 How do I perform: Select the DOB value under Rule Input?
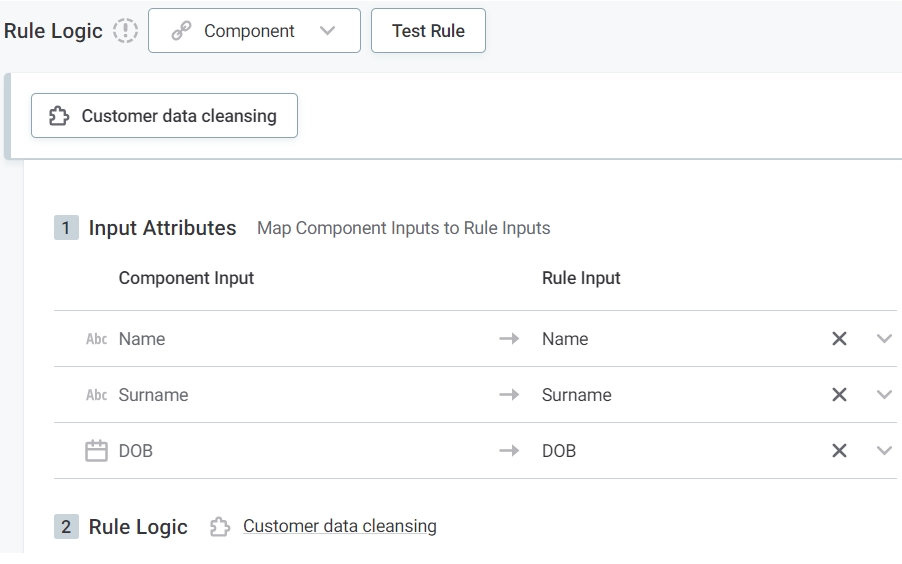(x=559, y=451)
